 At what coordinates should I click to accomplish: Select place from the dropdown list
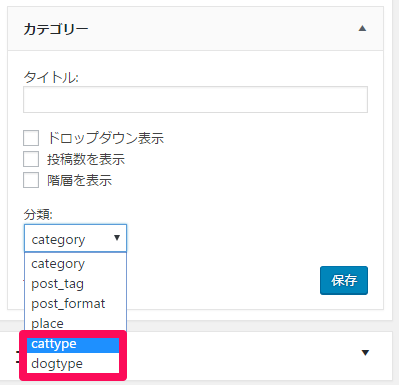pyautogui.click(x=75, y=323)
